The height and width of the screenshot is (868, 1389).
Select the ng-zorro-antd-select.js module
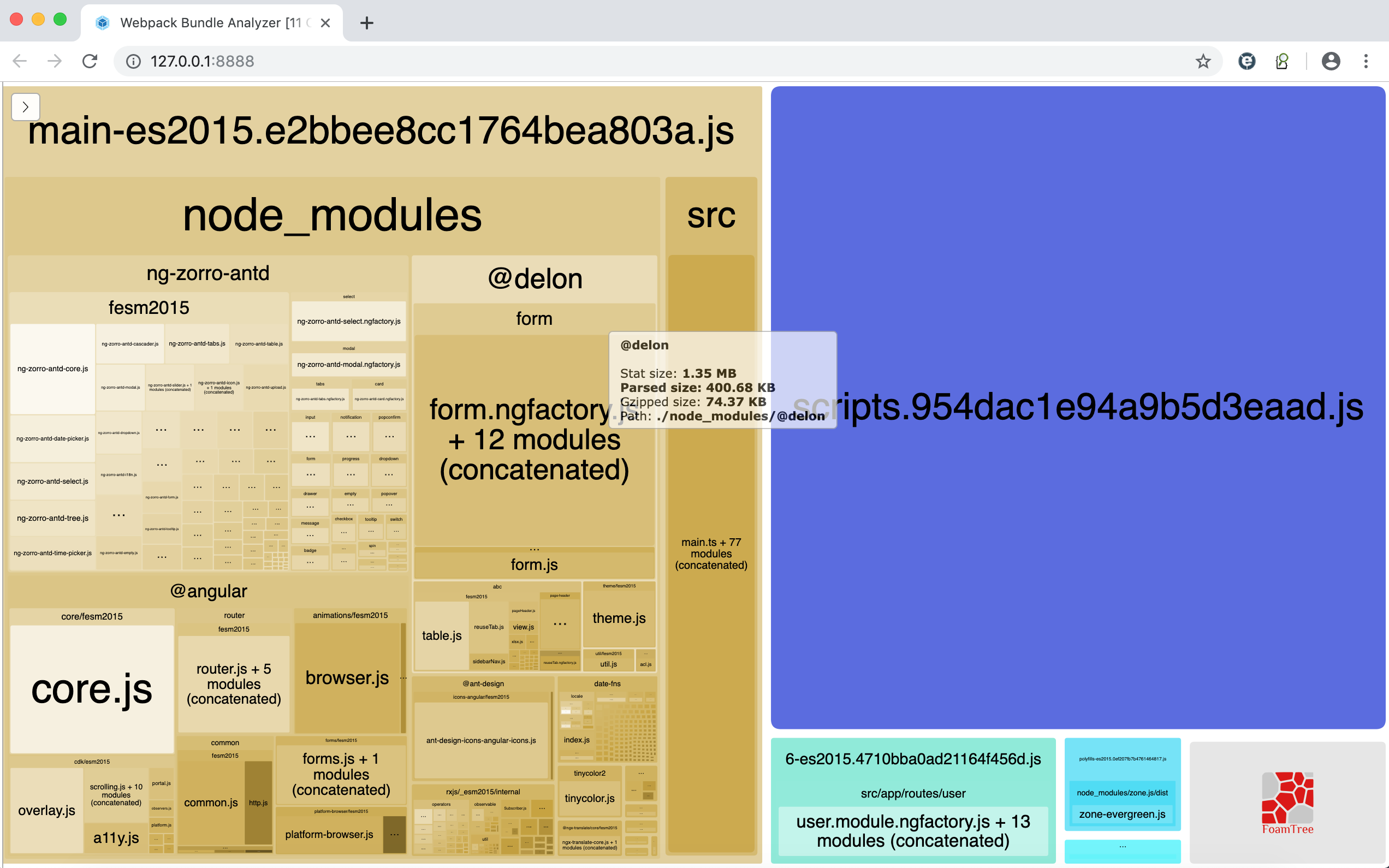click(53, 481)
